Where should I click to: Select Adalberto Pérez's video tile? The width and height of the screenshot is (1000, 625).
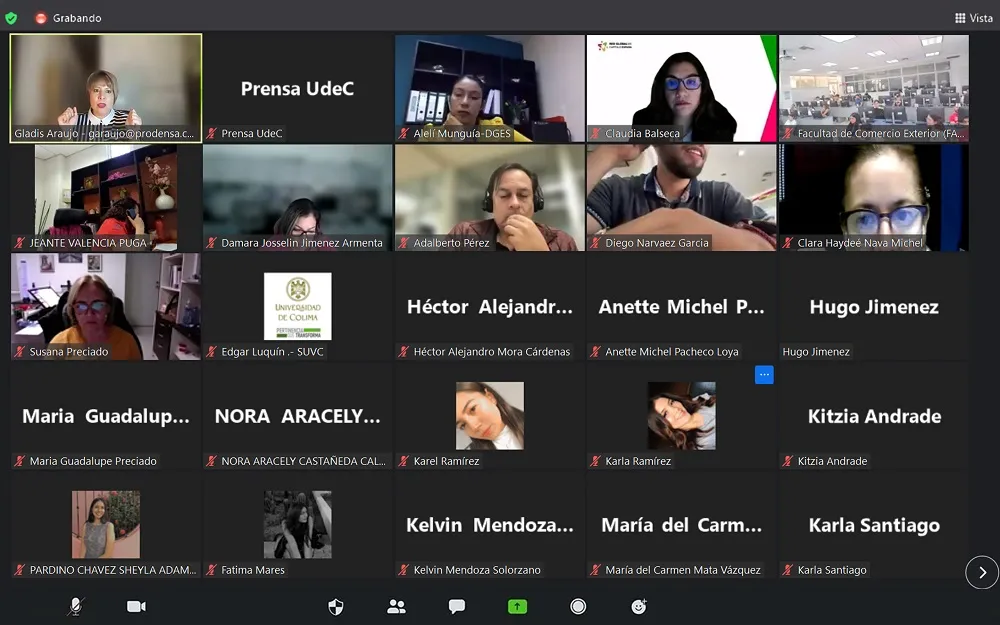pos(489,197)
